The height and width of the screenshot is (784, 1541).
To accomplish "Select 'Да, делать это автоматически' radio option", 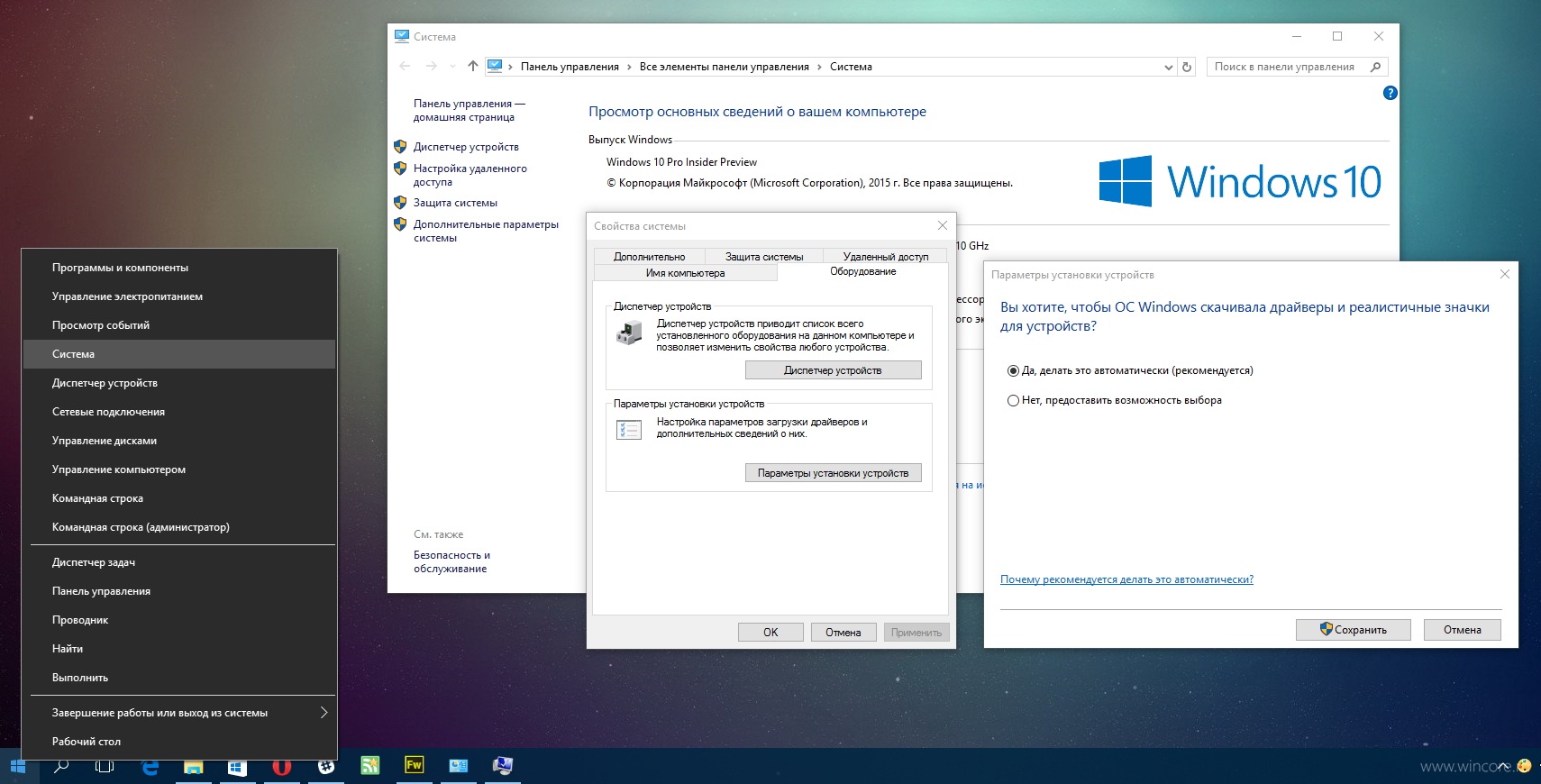I will pyautogui.click(x=1013, y=370).
